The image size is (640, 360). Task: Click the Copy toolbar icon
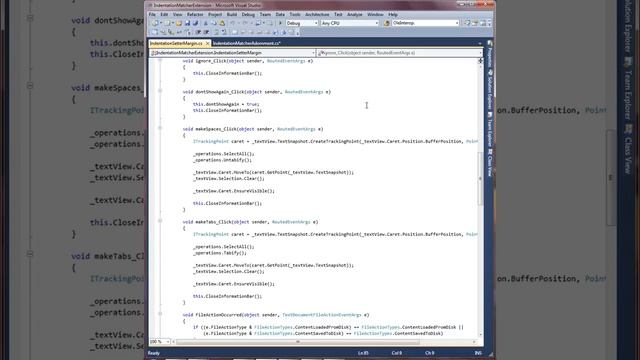tap(214, 23)
